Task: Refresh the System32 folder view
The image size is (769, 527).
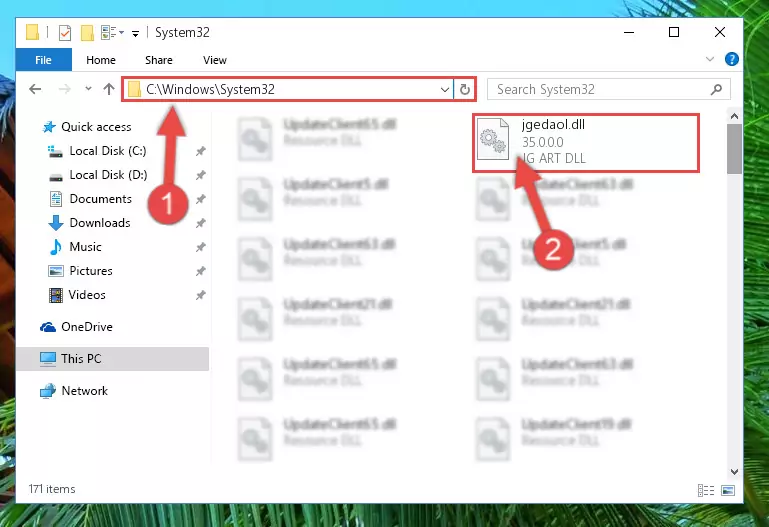Action: (464, 90)
